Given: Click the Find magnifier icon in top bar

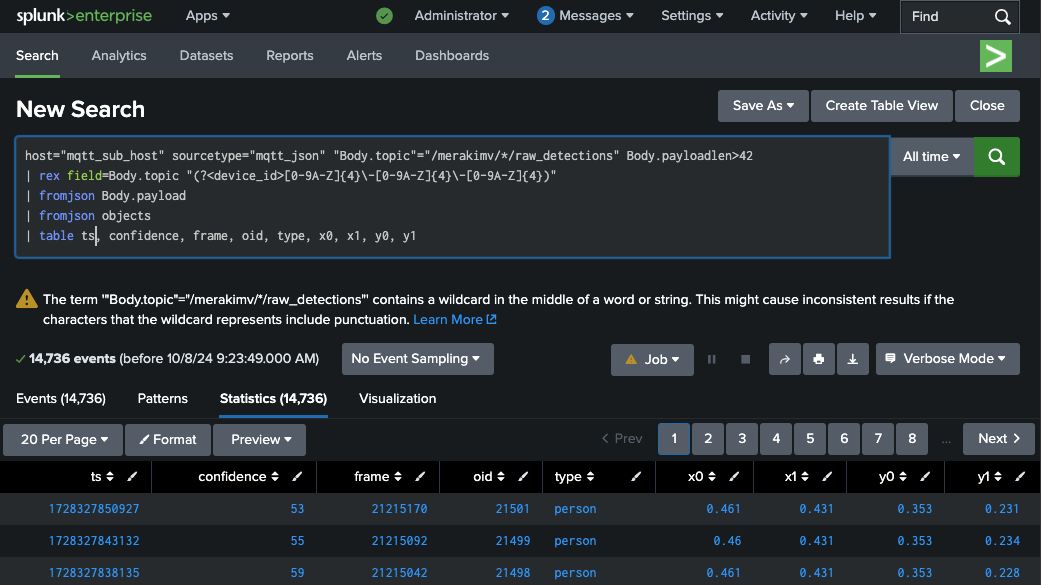Looking at the screenshot, I should (x=1002, y=17).
